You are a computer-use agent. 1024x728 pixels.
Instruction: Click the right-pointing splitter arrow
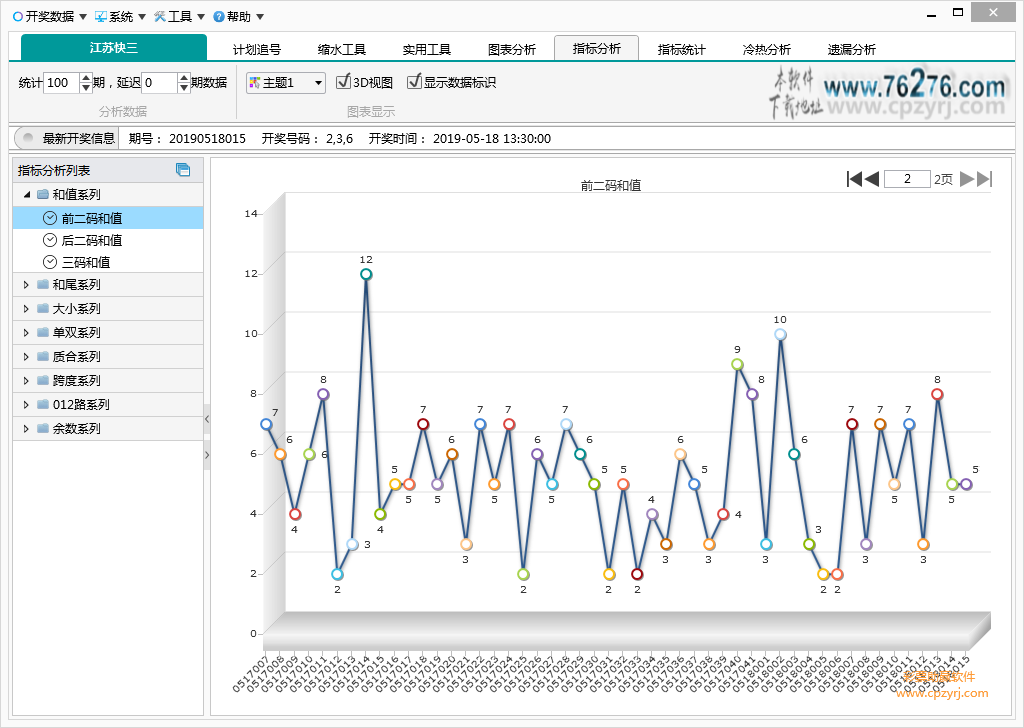tap(207, 455)
